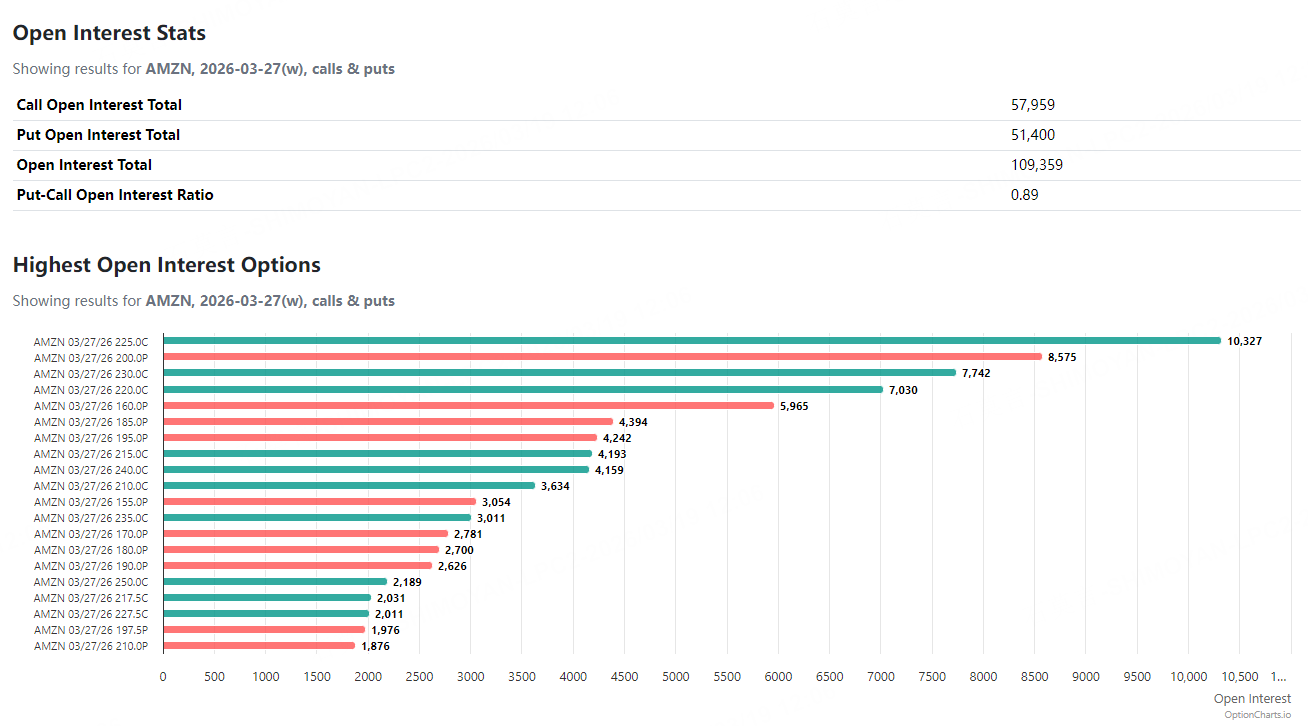The width and height of the screenshot is (1308, 726).
Task: Click the Open Interest x-axis title
Action: (x=1252, y=699)
